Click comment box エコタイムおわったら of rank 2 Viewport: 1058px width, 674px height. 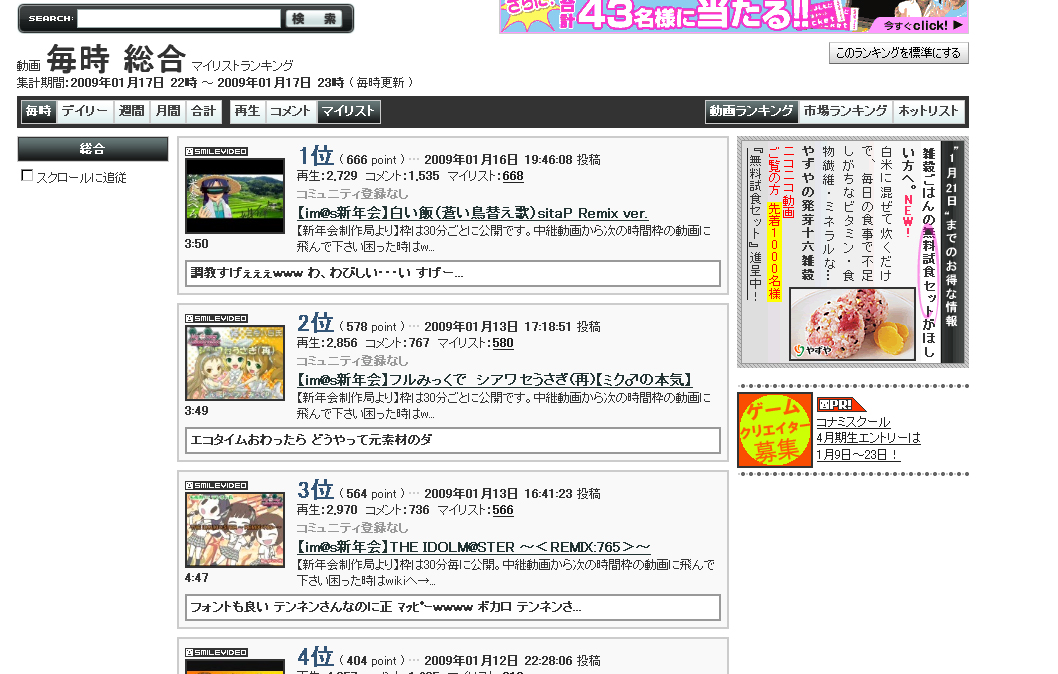453,440
